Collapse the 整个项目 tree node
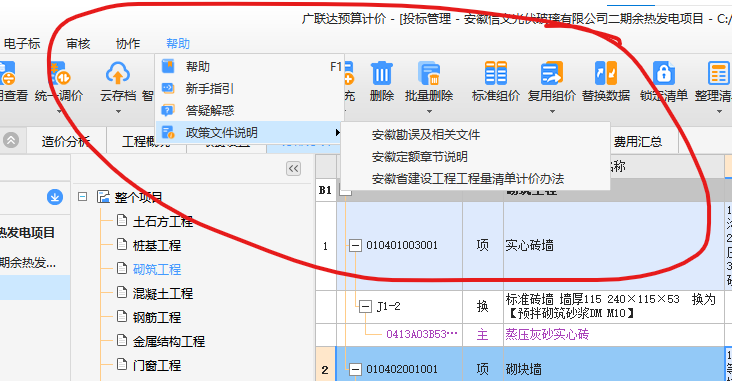This screenshot has width=732, height=381. pyautogui.click(x=83, y=197)
